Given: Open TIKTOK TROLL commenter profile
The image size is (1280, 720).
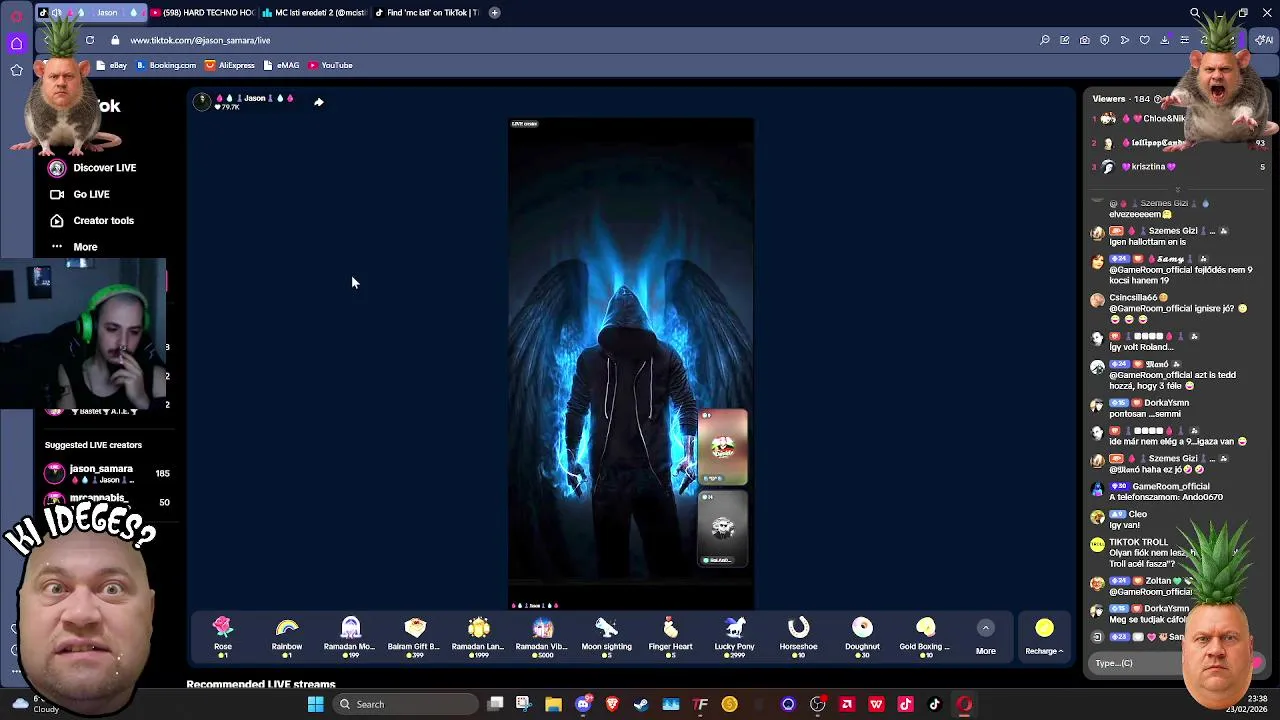Looking at the screenshot, I should pyautogui.click(x=1138, y=542).
